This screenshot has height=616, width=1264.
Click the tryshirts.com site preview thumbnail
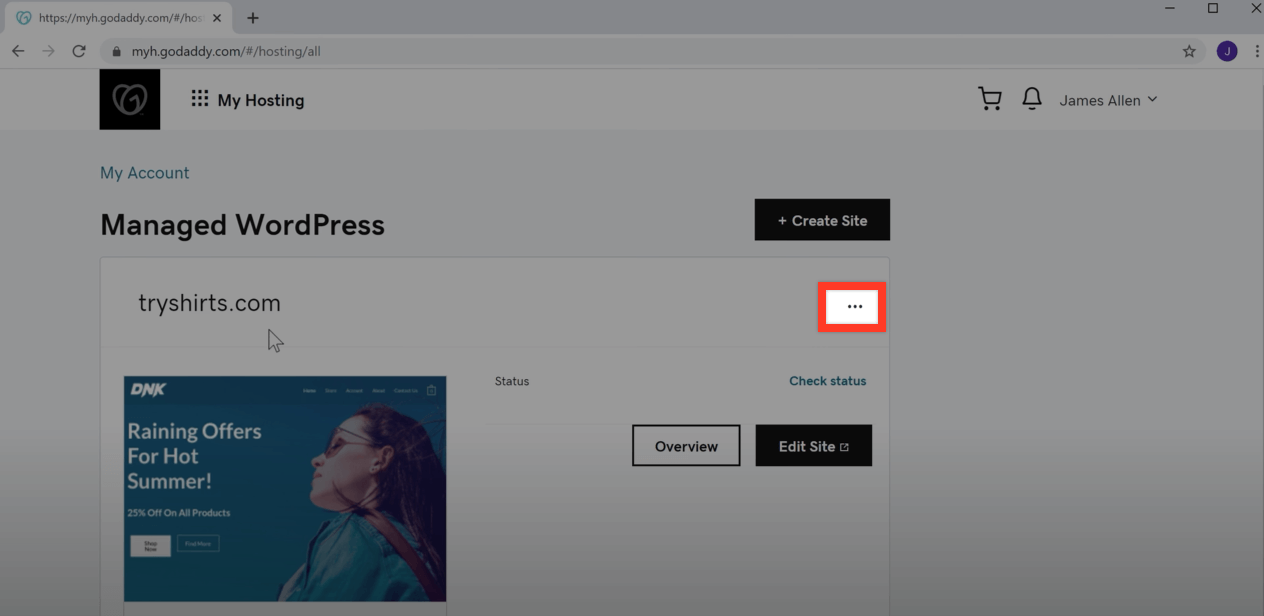click(x=285, y=488)
